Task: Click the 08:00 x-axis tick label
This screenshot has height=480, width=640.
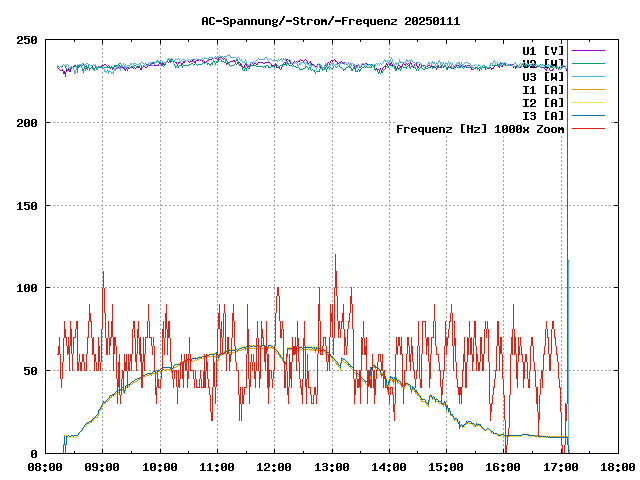Action: coord(45,467)
